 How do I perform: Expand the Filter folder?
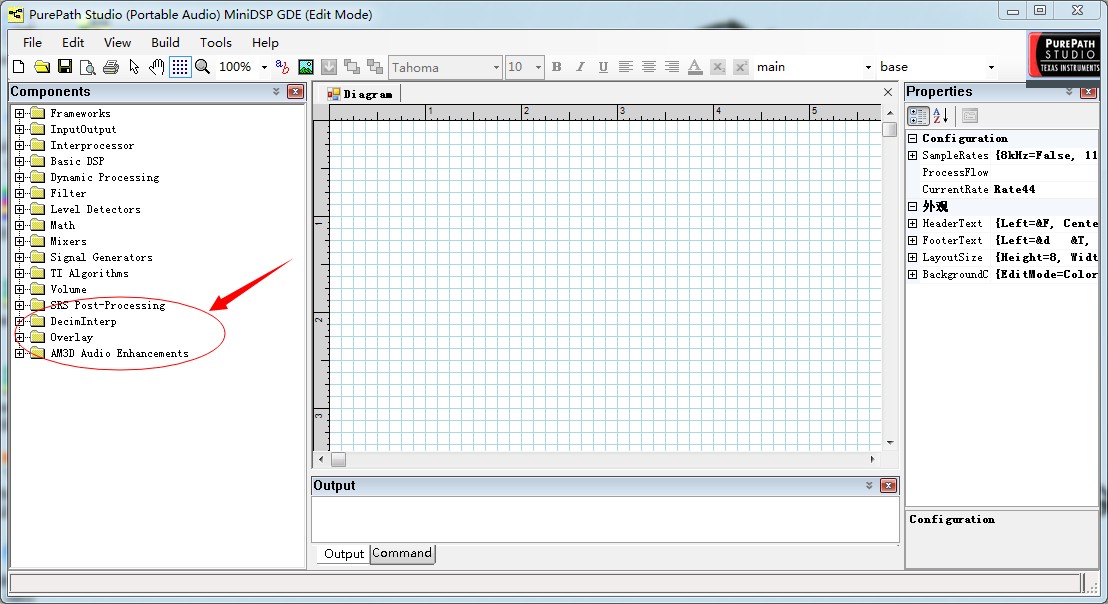tap(20, 193)
